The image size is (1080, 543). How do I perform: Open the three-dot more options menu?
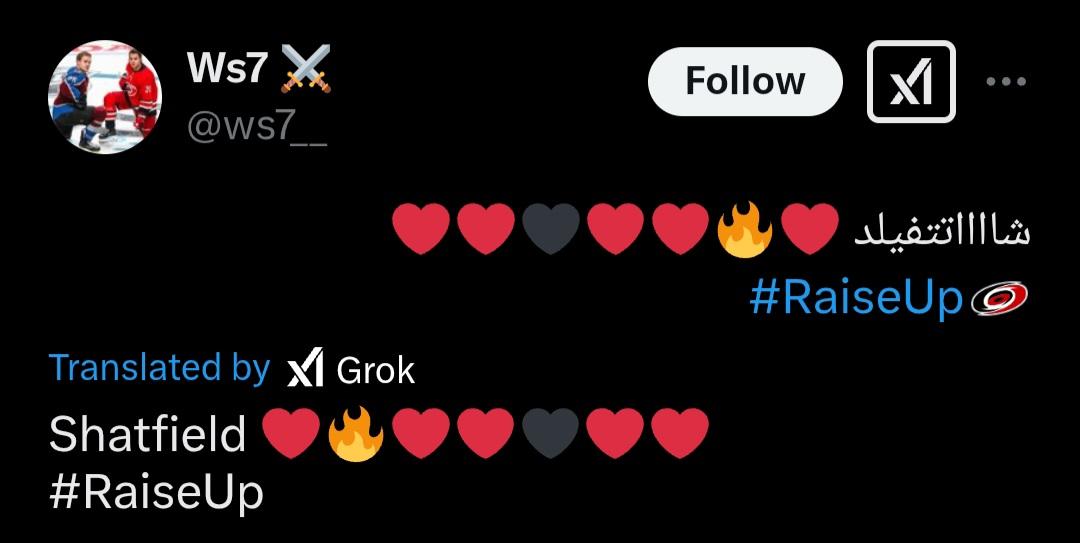coord(1006,81)
